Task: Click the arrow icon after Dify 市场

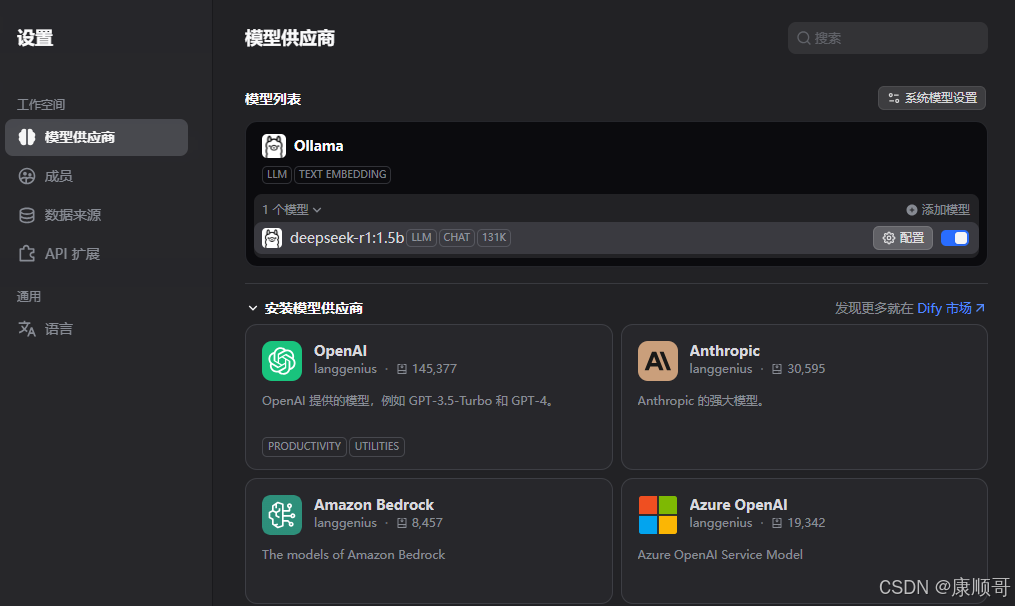Action: (x=980, y=308)
